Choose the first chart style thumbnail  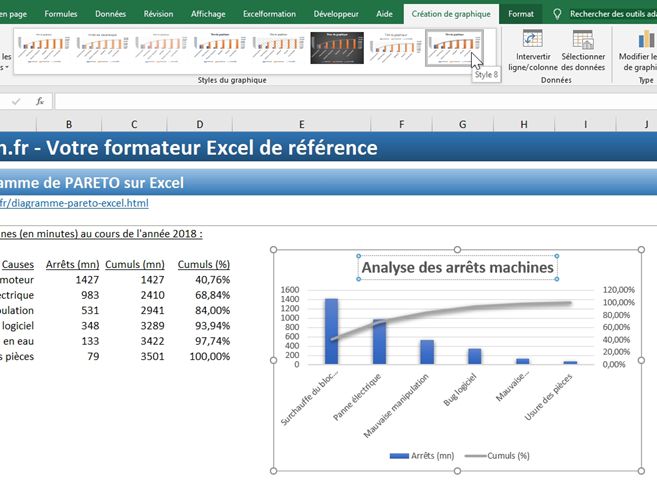45,46
